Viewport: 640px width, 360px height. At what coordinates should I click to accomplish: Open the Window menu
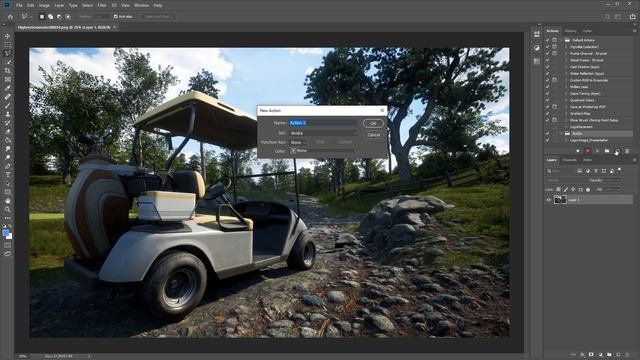click(141, 5)
